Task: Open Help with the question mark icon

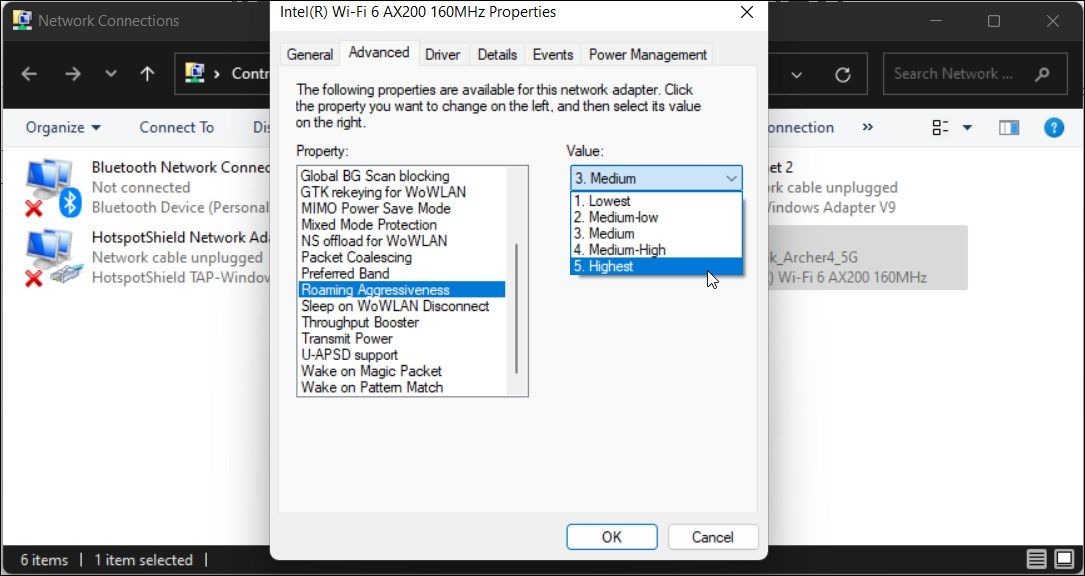Action: click(1054, 127)
